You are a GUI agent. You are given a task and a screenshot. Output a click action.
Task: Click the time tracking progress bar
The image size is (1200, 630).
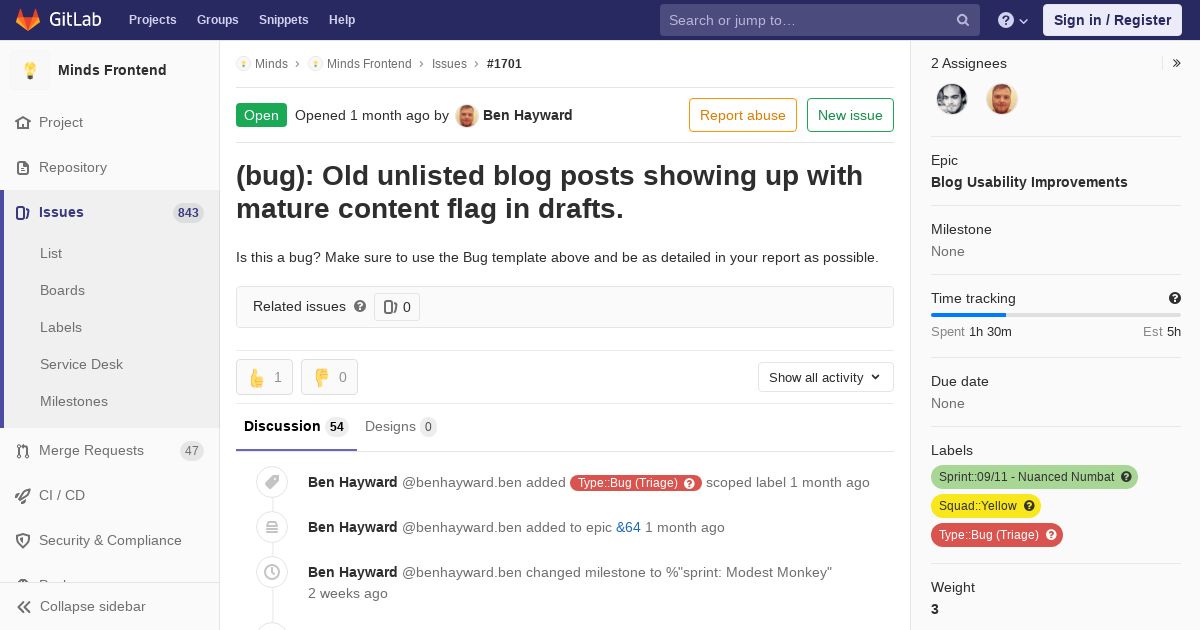(x=1056, y=315)
